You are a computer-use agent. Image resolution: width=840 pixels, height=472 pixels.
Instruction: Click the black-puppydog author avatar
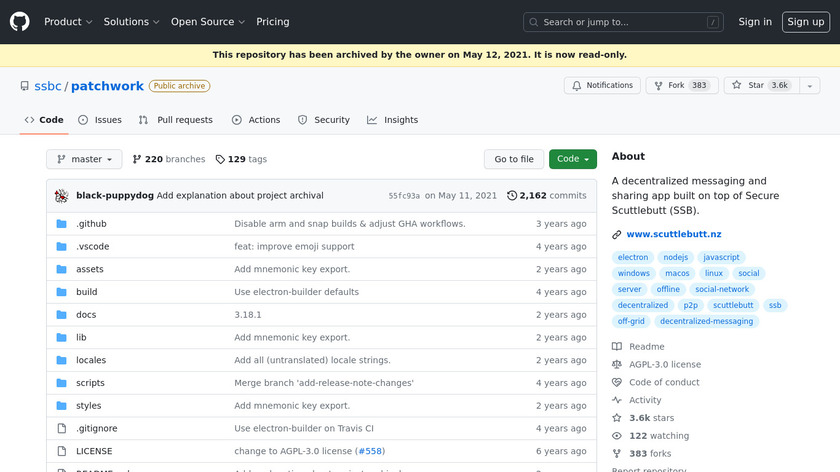[x=61, y=196]
